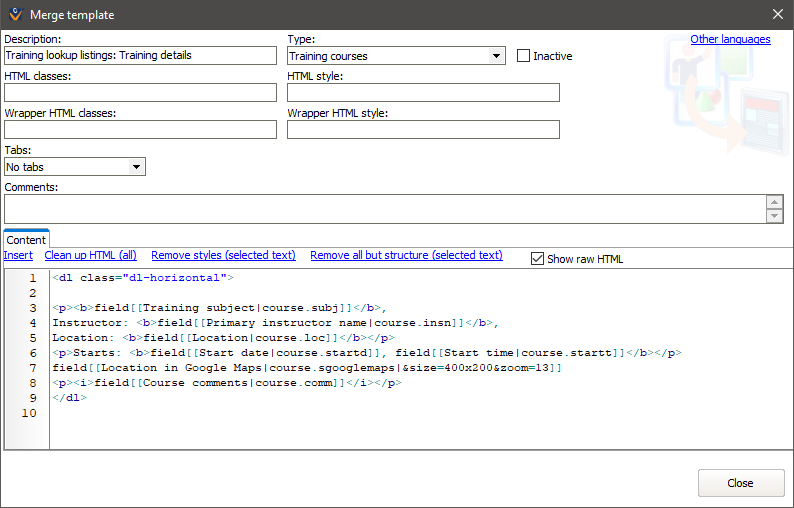794x508 pixels.
Task: Click the Wrapper HTML style field
Action: pyautogui.click(x=423, y=130)
